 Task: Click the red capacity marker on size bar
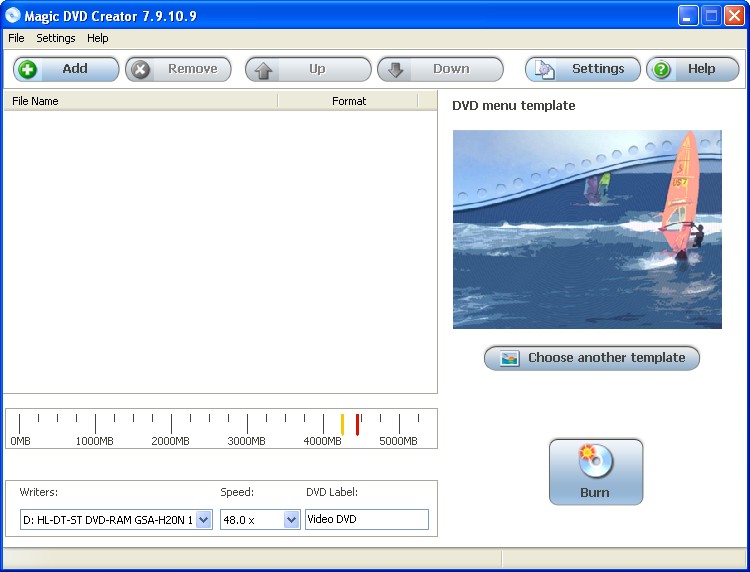[357, 424]
